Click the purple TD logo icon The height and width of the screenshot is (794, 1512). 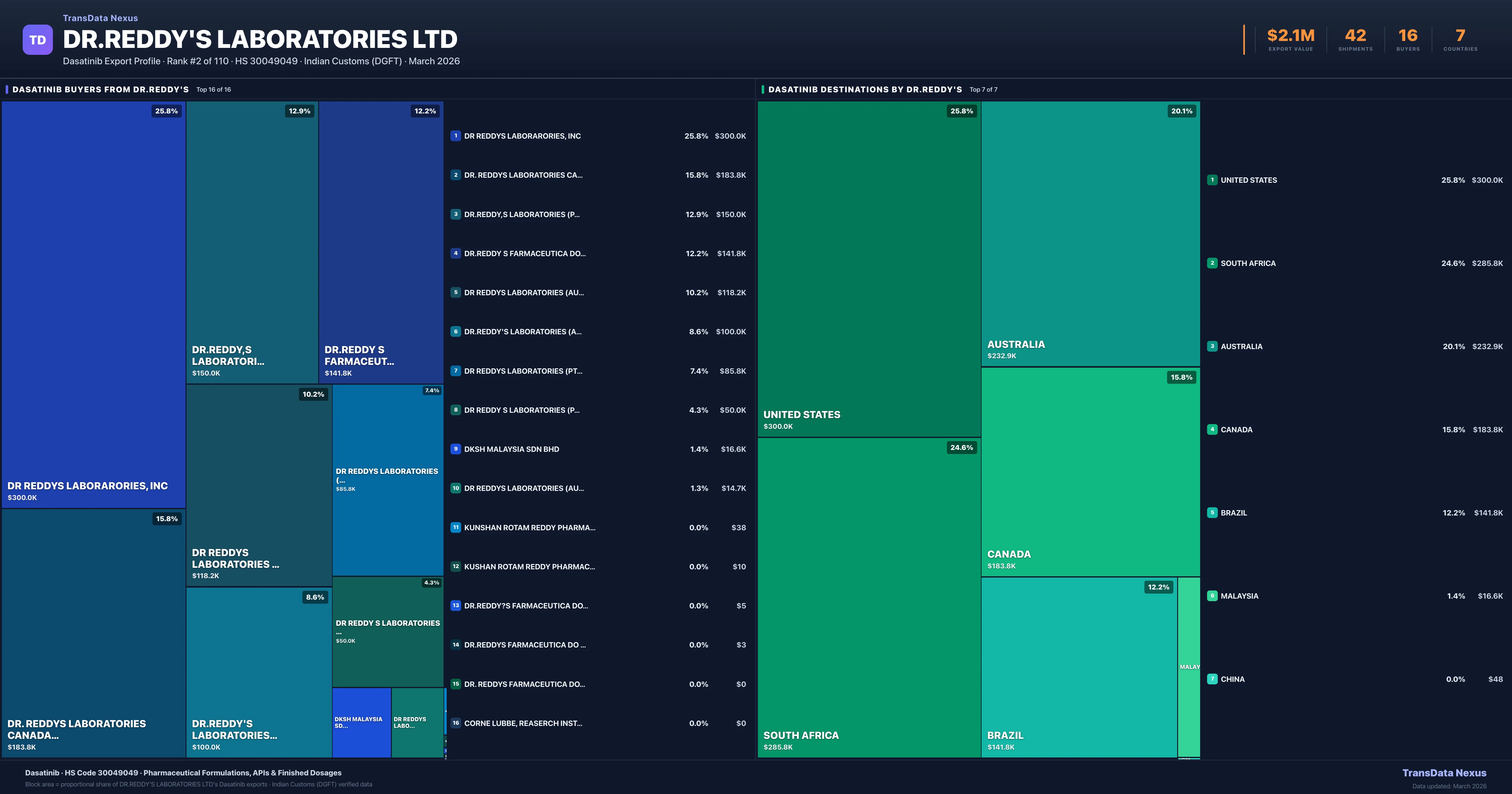[x=37, y=40]
